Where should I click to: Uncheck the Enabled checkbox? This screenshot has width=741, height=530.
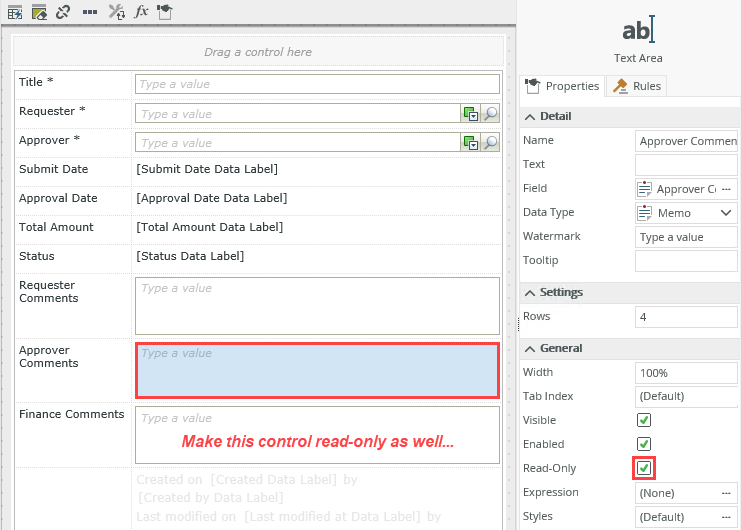tap(644, 444)
